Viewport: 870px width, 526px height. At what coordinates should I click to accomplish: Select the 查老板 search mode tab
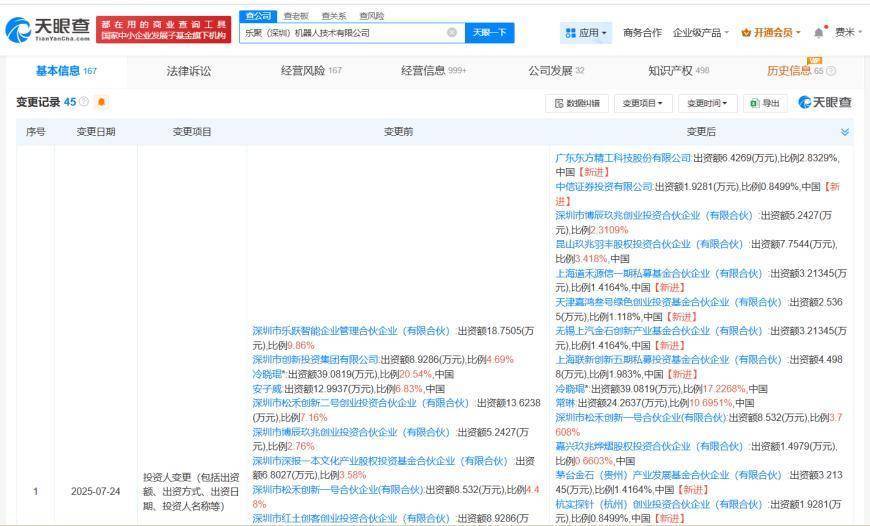(x=295, y=16)
